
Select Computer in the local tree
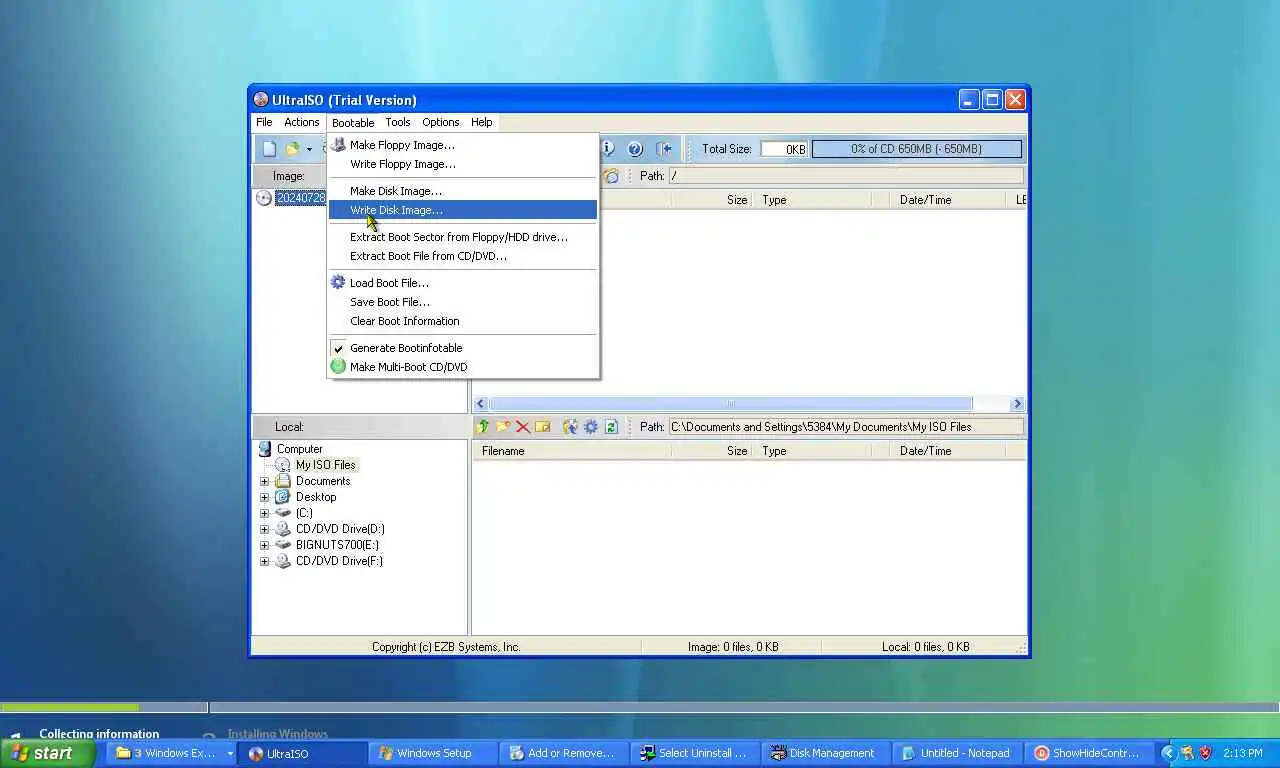(x=299, y=449)
